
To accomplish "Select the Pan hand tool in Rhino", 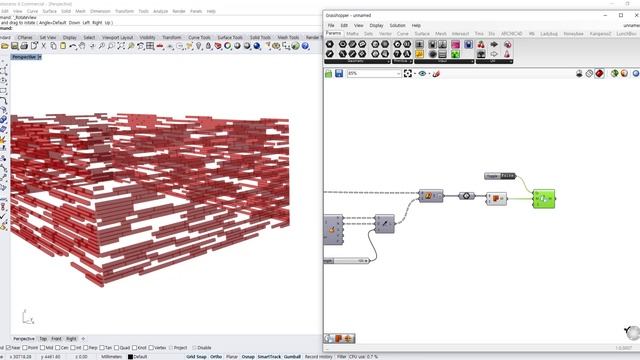I will click(82, 46).
